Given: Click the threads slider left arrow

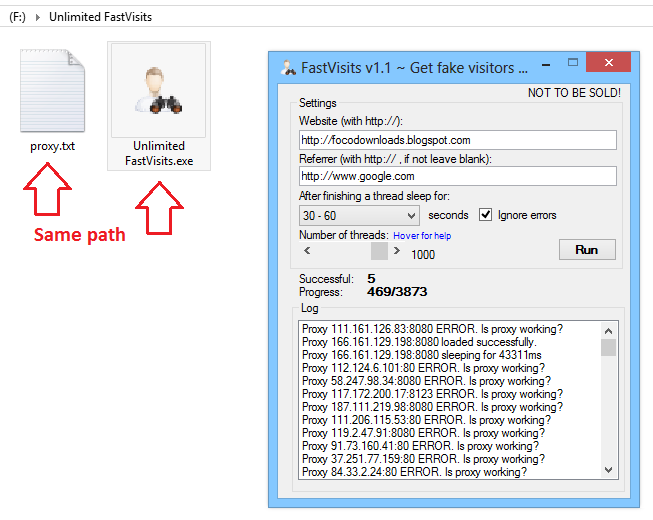Looking at the screenshot, I should coord(307,251).
